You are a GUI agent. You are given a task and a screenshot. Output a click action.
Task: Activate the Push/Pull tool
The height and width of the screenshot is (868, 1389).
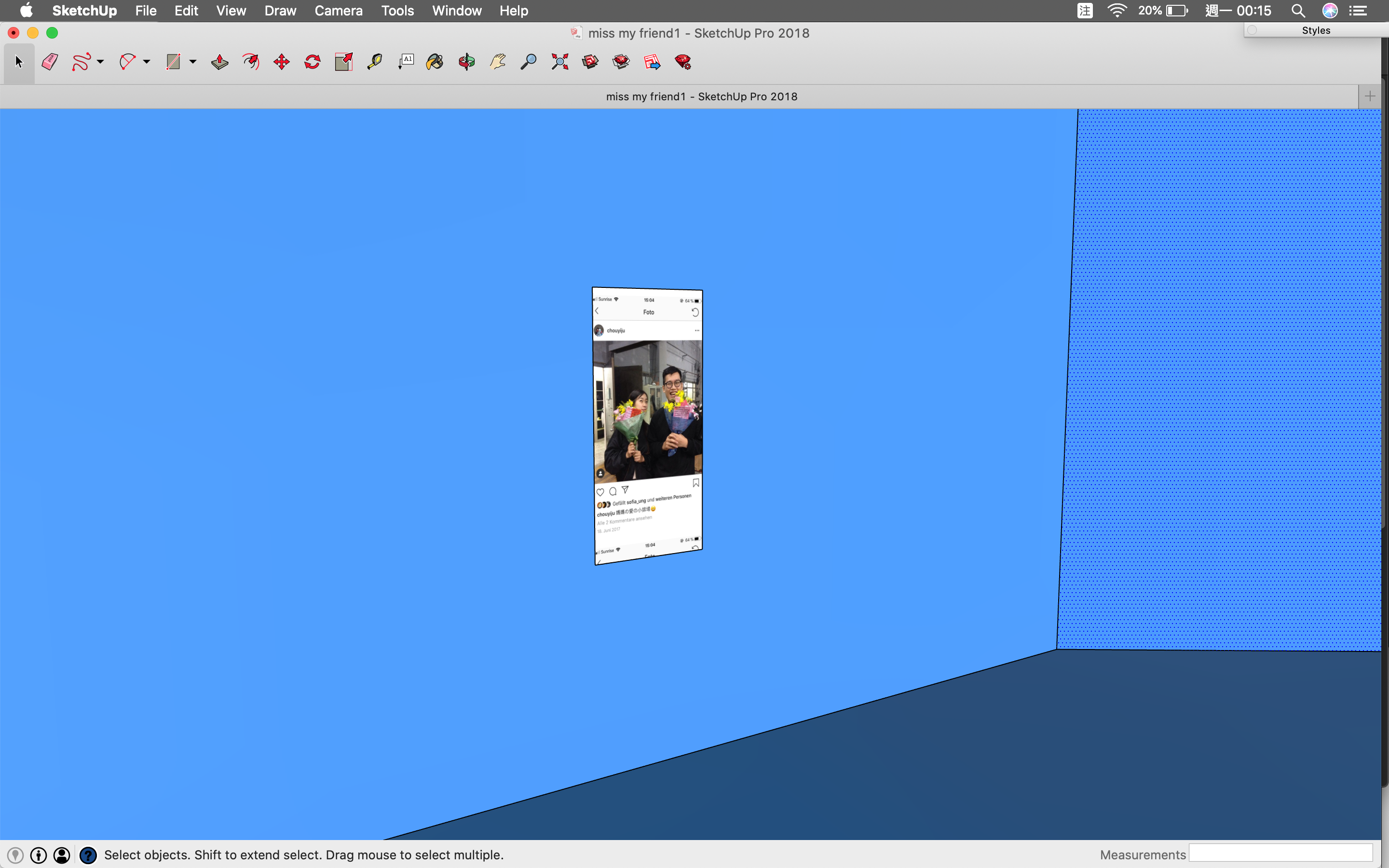(x=219, y=62)
